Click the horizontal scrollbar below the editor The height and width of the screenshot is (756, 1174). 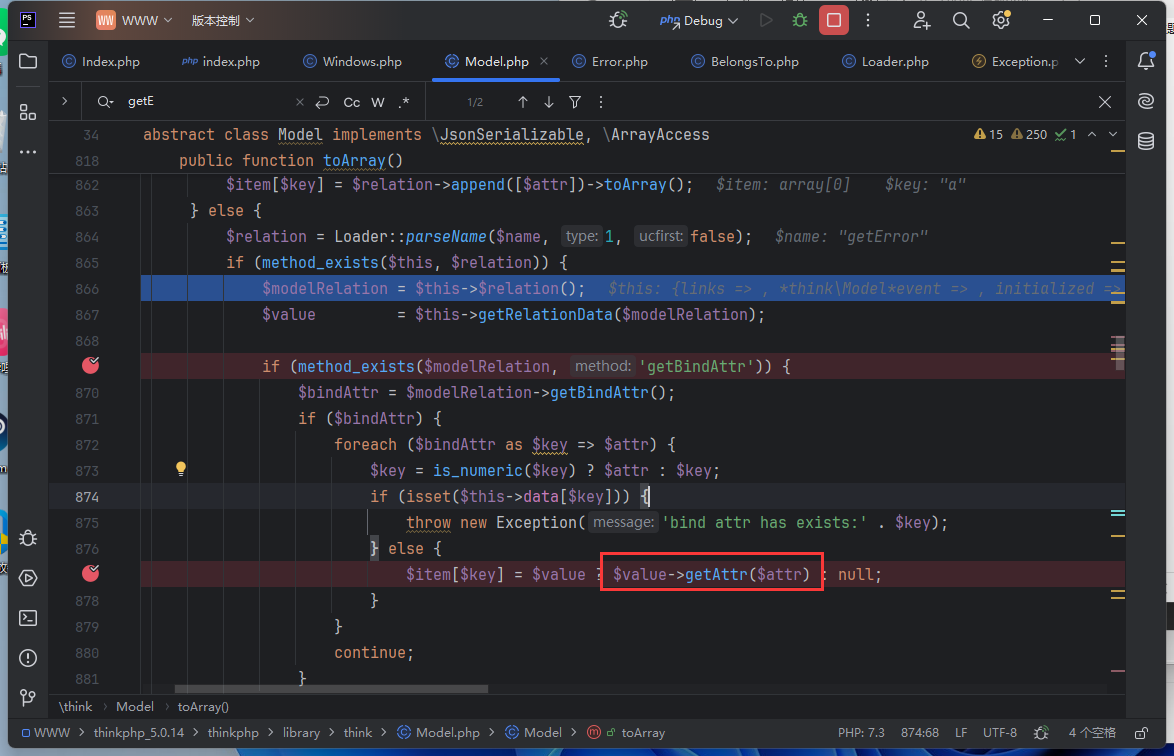point(330,689)
